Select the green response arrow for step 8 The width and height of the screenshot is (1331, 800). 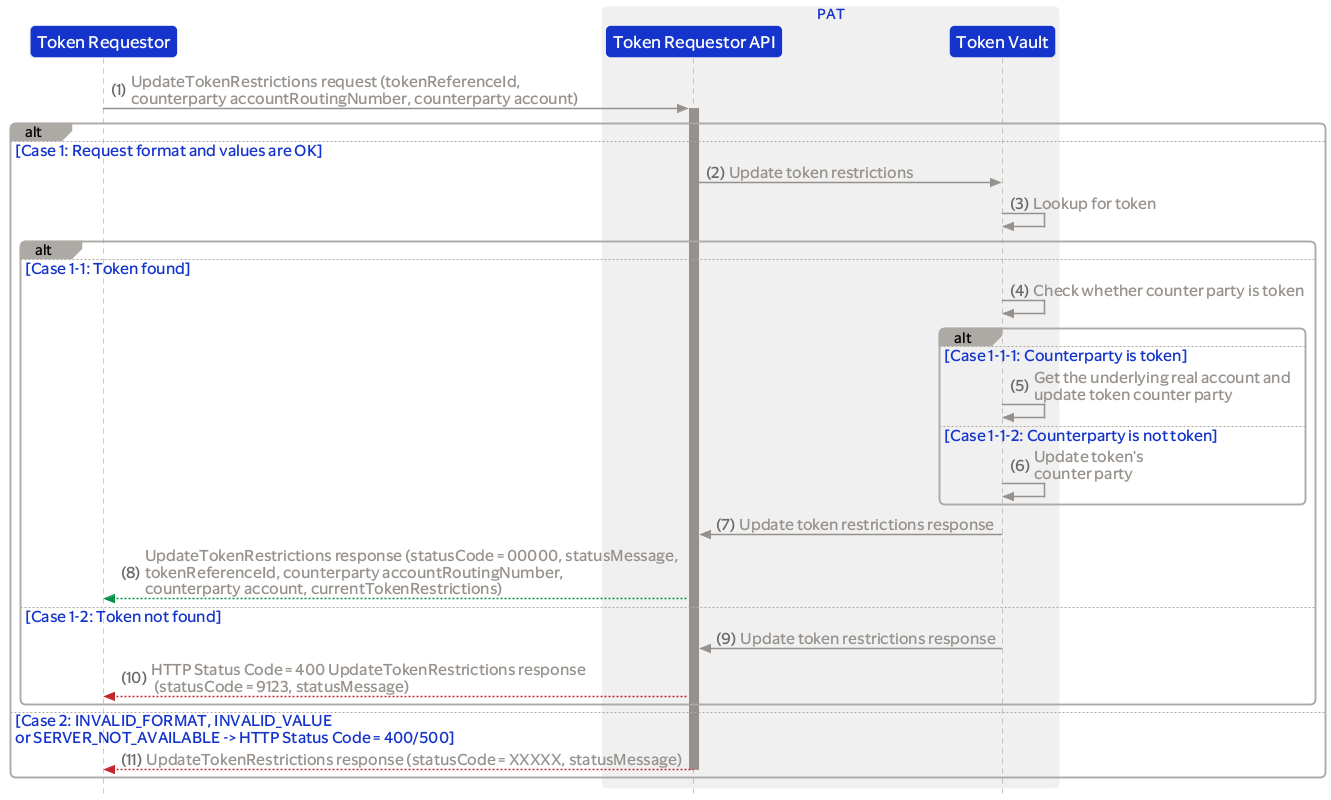pyautogui.click(x=400, y=598)
